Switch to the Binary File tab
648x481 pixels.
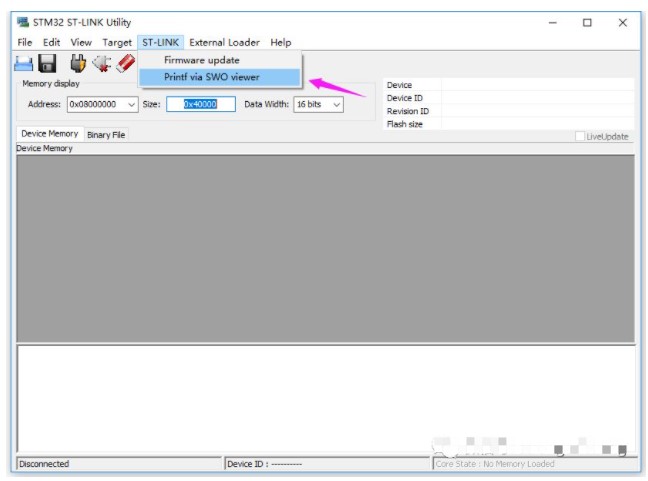pyautogui.click(x=106, y=135)
